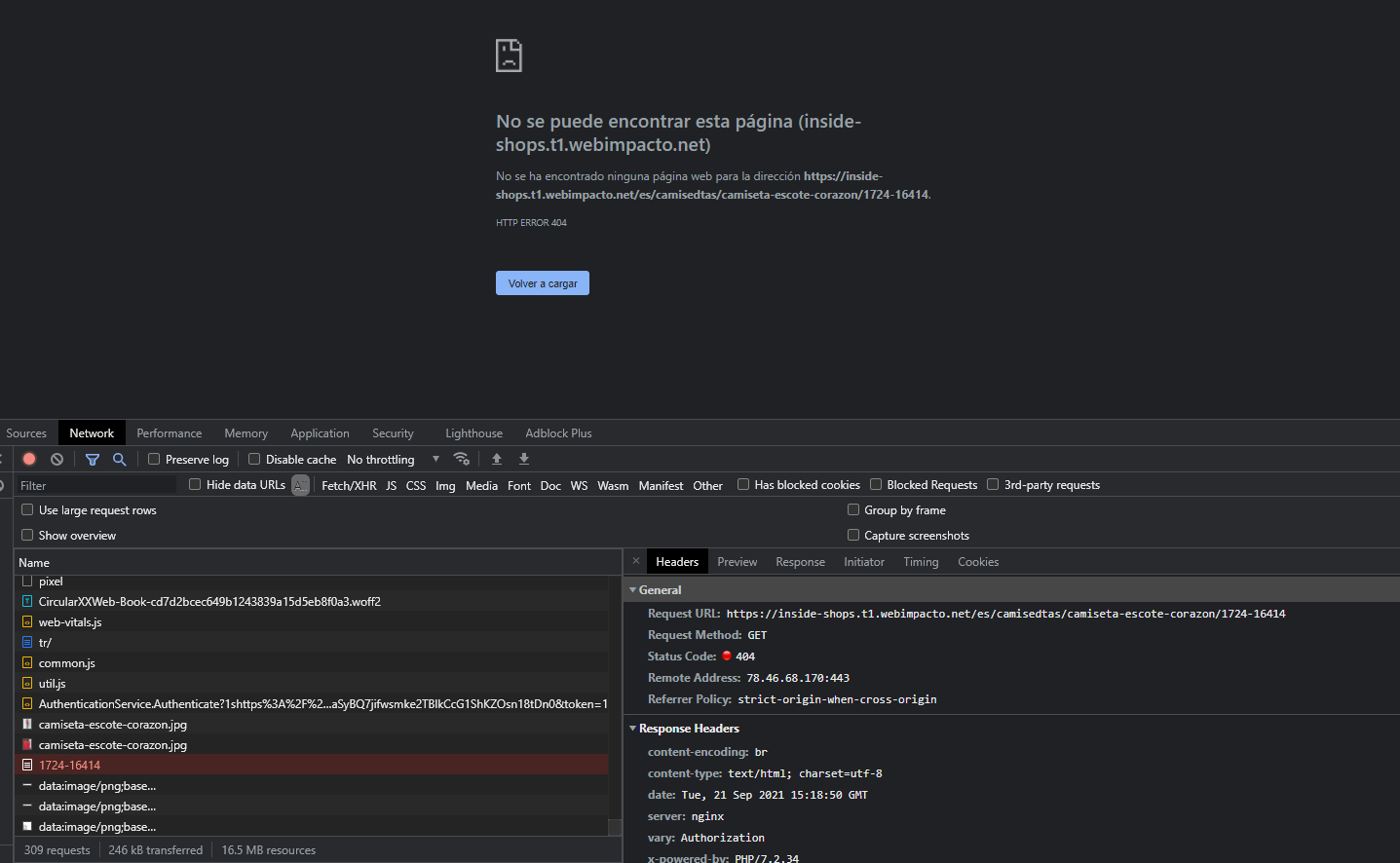Screen dimensions: 1400x863
Task: Open the No throttling dropdown
Action: (393, 460)
